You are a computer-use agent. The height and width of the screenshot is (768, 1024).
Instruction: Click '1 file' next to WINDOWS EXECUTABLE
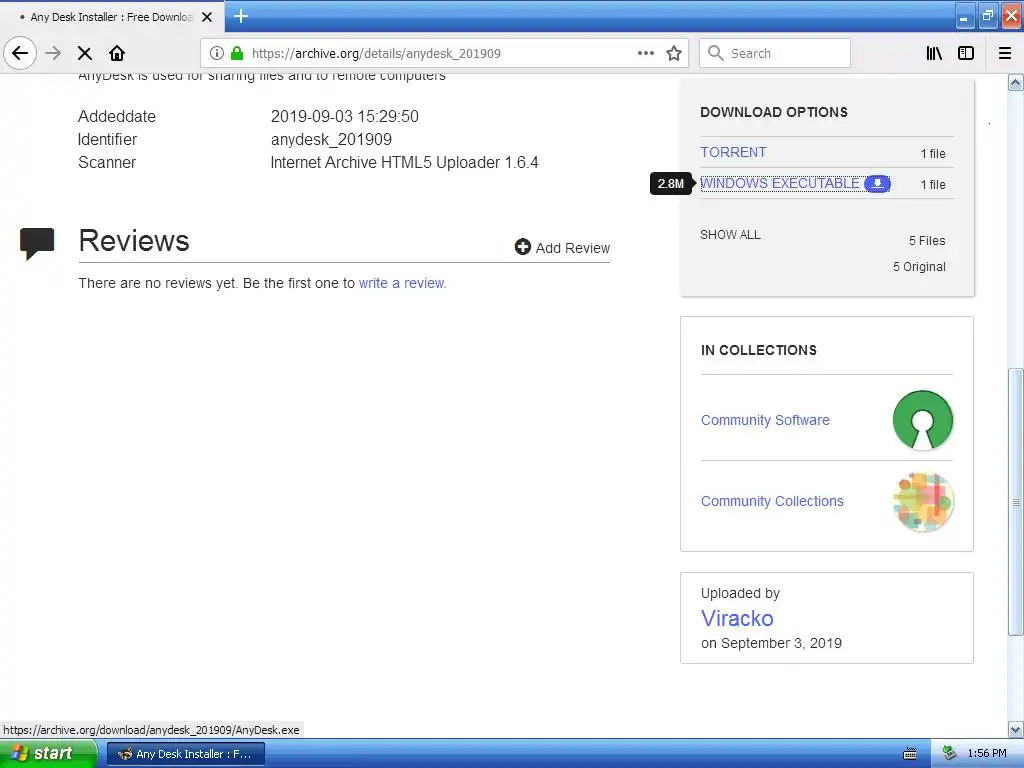[933, 185]
